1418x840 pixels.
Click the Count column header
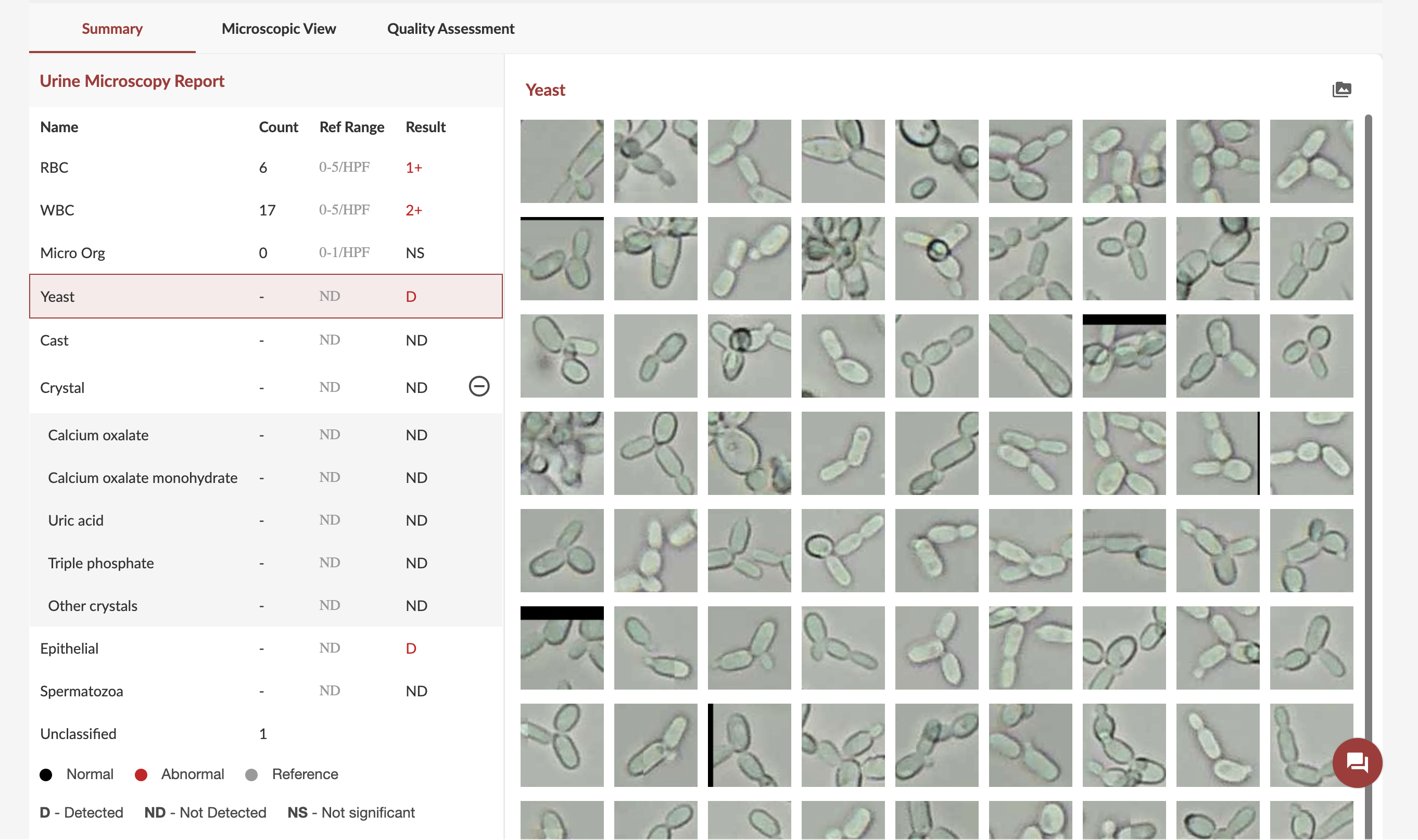point(278,127)
